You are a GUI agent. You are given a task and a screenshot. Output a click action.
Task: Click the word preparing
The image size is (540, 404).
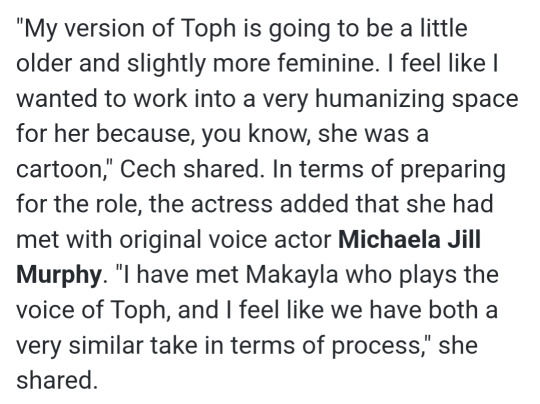point(454,171)
